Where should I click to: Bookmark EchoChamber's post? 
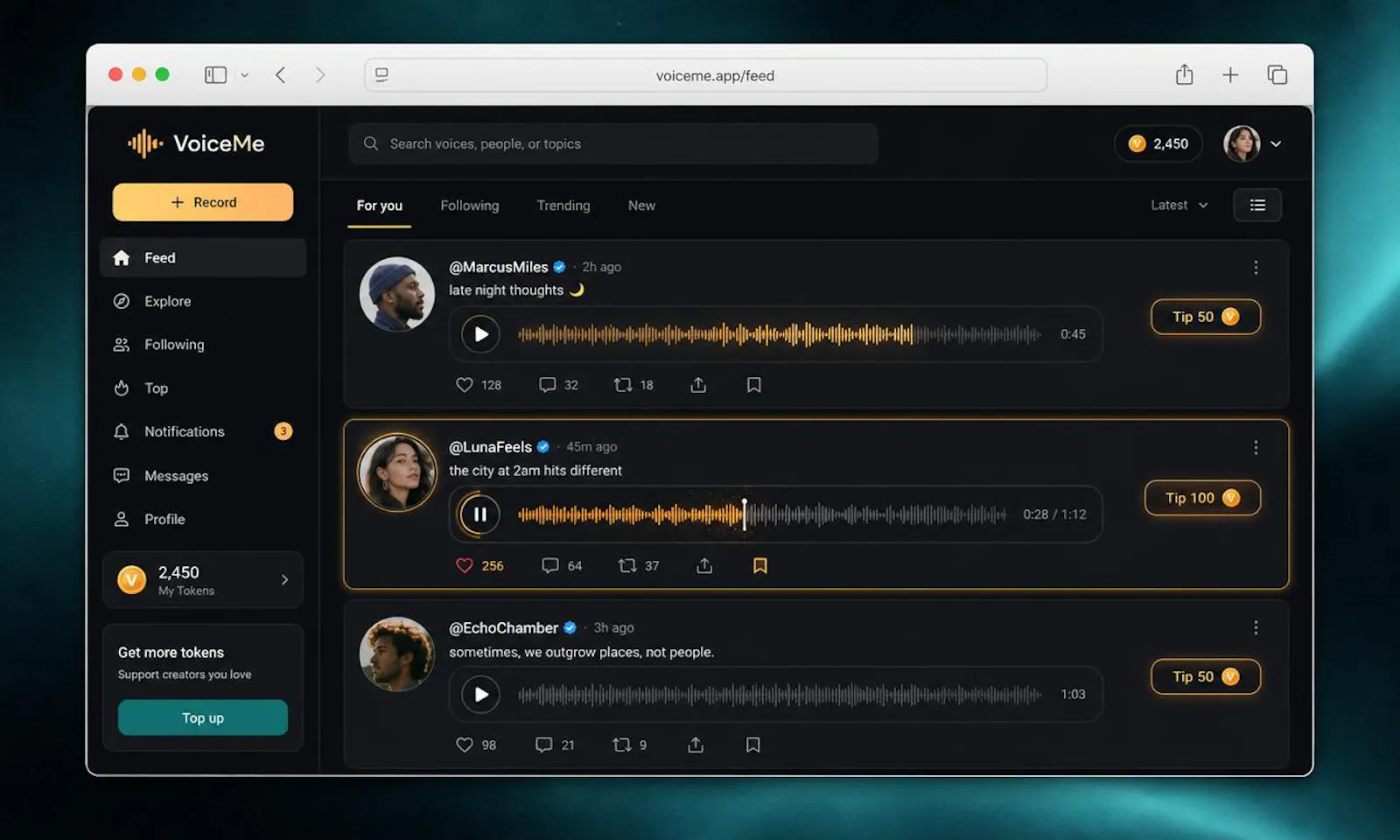pyautogui.click(x=752, y=745)
